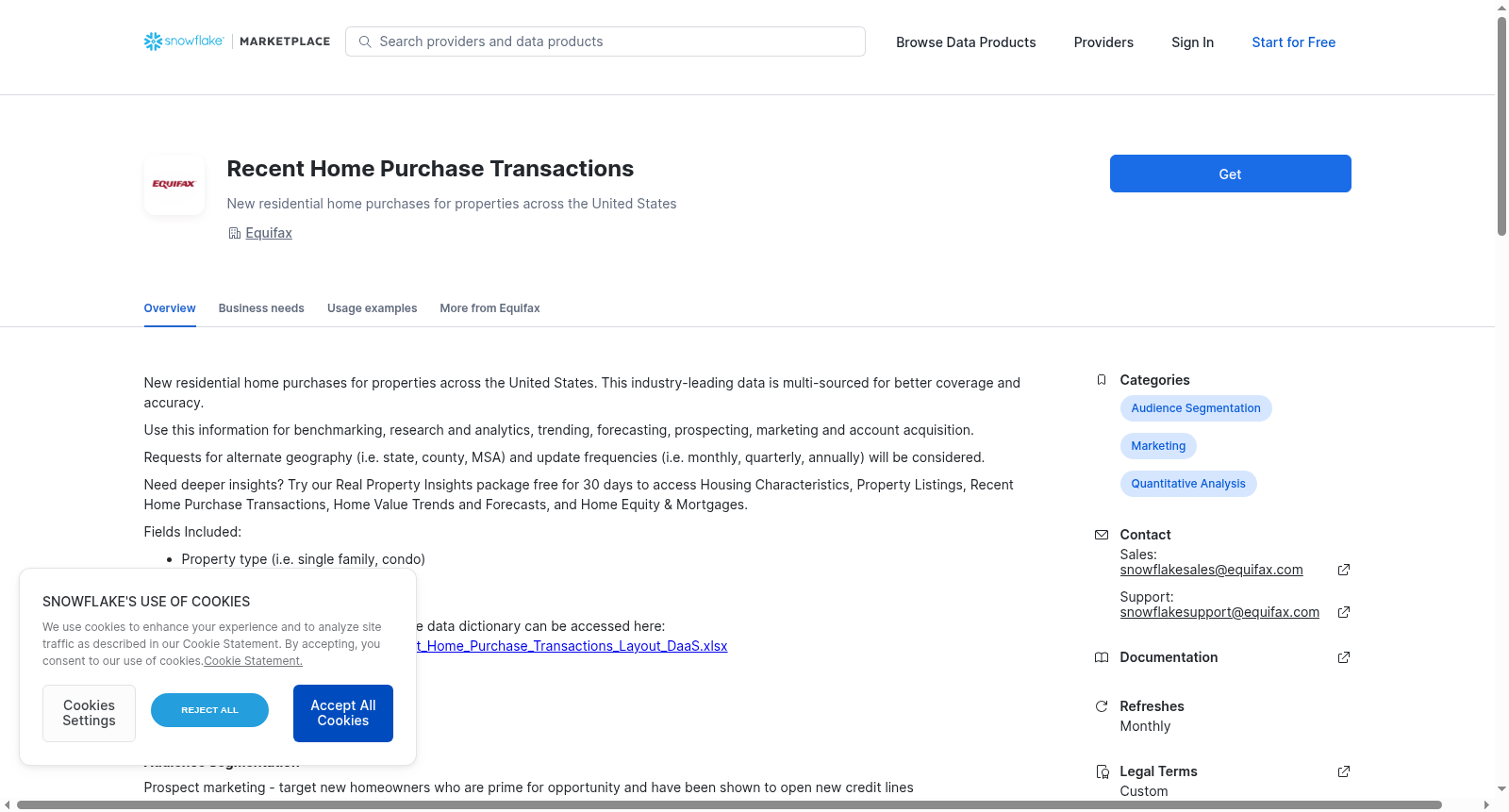Email snowflakesupport@equifax.com link
This screenshot has height=812, width=1509.
click(1219, 612)
